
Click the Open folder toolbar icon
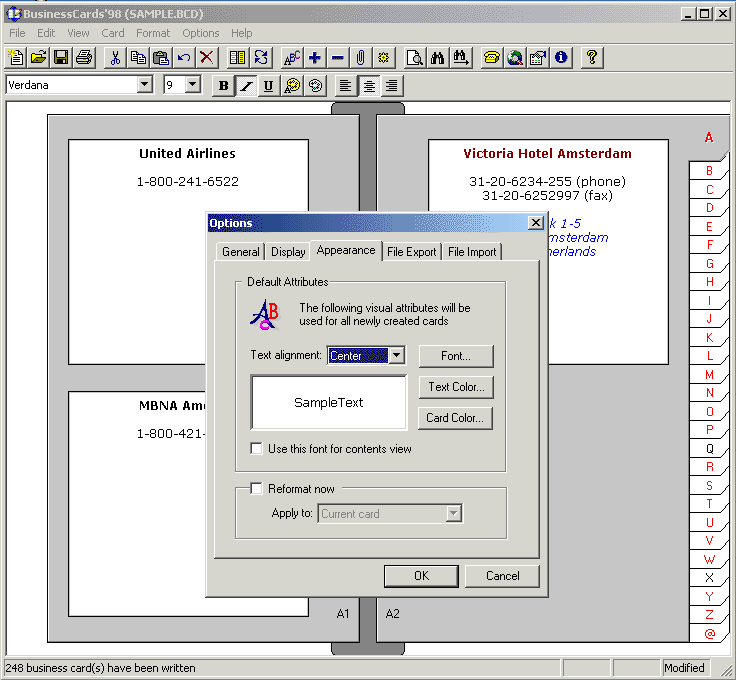point(39,58)
